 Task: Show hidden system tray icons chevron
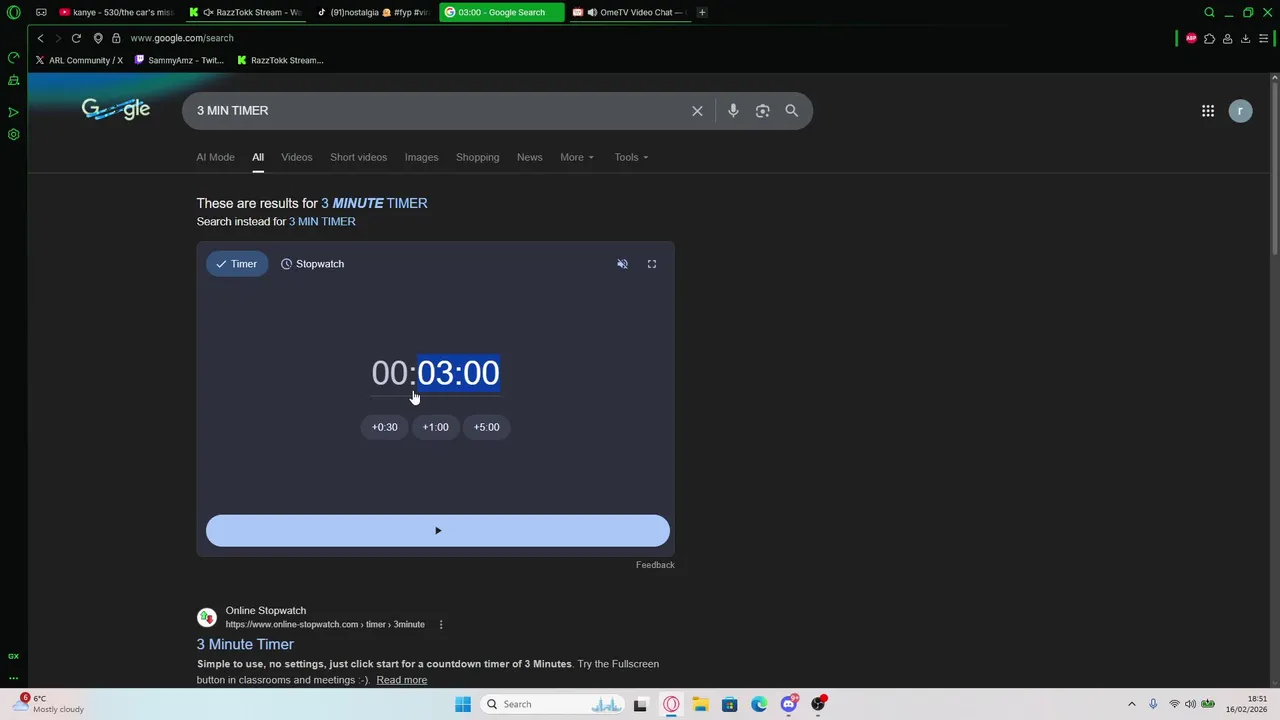(1131, 704)
